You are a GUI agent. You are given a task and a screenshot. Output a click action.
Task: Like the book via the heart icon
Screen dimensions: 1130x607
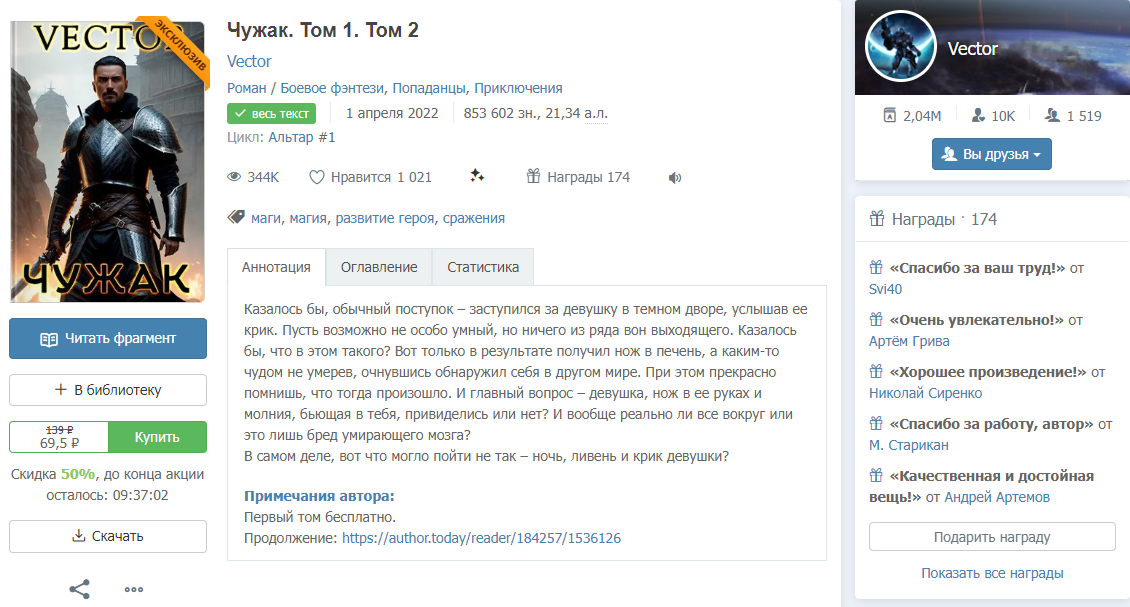pyautogui.click(x=316, y=177)
